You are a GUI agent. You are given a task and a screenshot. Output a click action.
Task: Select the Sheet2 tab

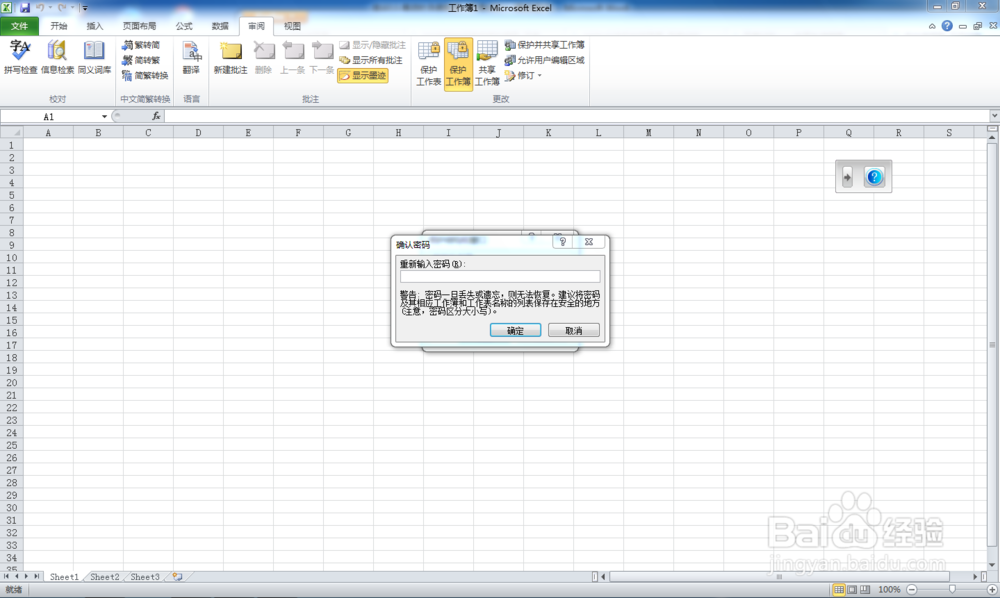[x=105, y=577]
